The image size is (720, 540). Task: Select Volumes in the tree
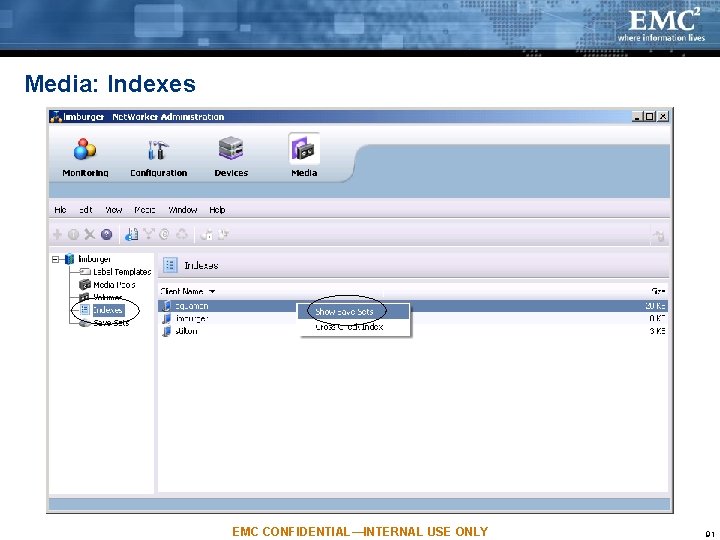click(x=108, y=297)
